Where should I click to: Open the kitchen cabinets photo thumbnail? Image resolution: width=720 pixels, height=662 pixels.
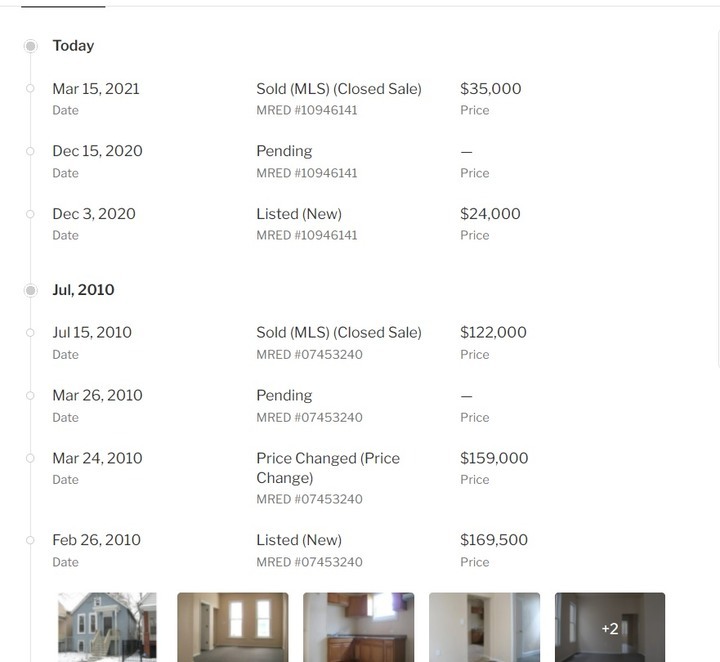click(358, 627)
